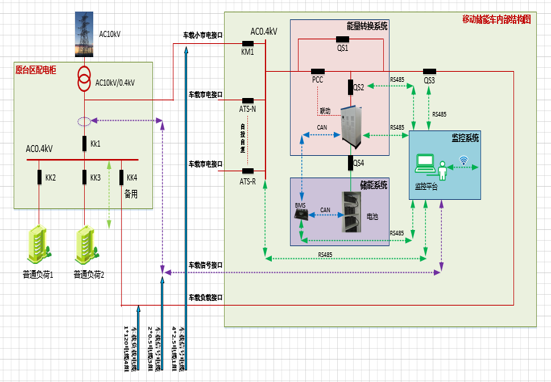Click the QS1 switch block
The height and width of the screenshot is (382, 551).
point(343,39)
